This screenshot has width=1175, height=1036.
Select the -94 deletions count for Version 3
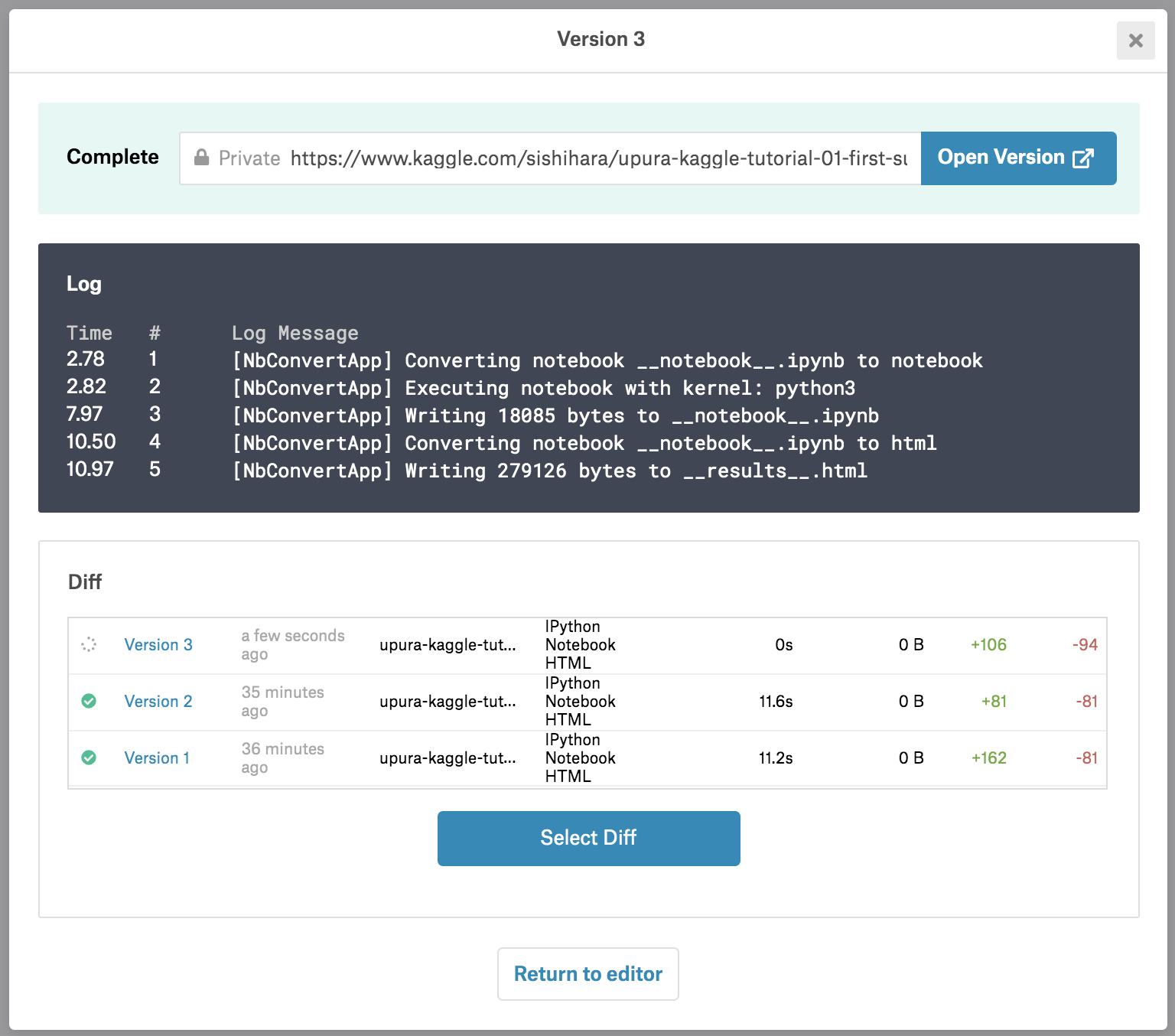pos(1085,645)
